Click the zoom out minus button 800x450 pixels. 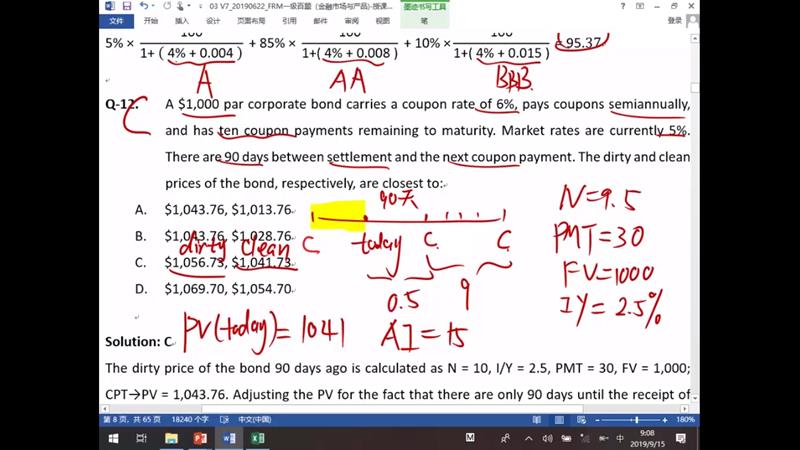[x=597, y=420]
